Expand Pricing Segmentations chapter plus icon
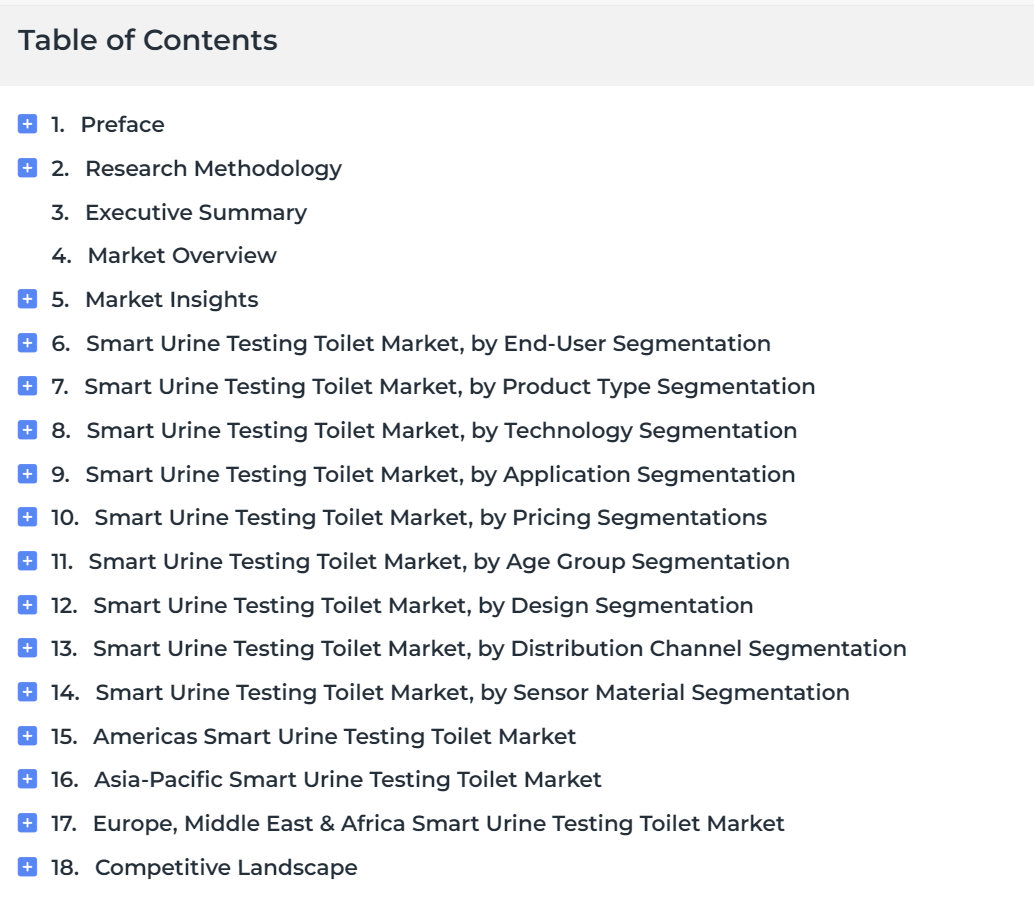The height and width of the screenshot is (899, 1034). 27,517
